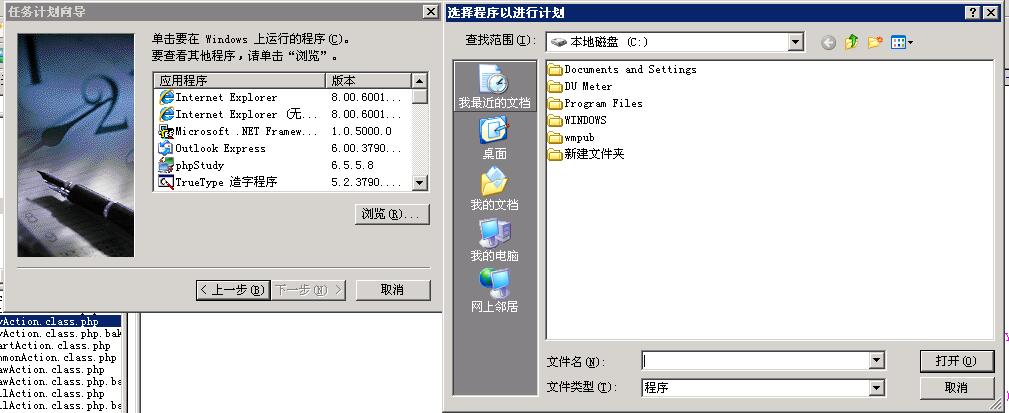Select version 6.00.3790... cell

366,149
